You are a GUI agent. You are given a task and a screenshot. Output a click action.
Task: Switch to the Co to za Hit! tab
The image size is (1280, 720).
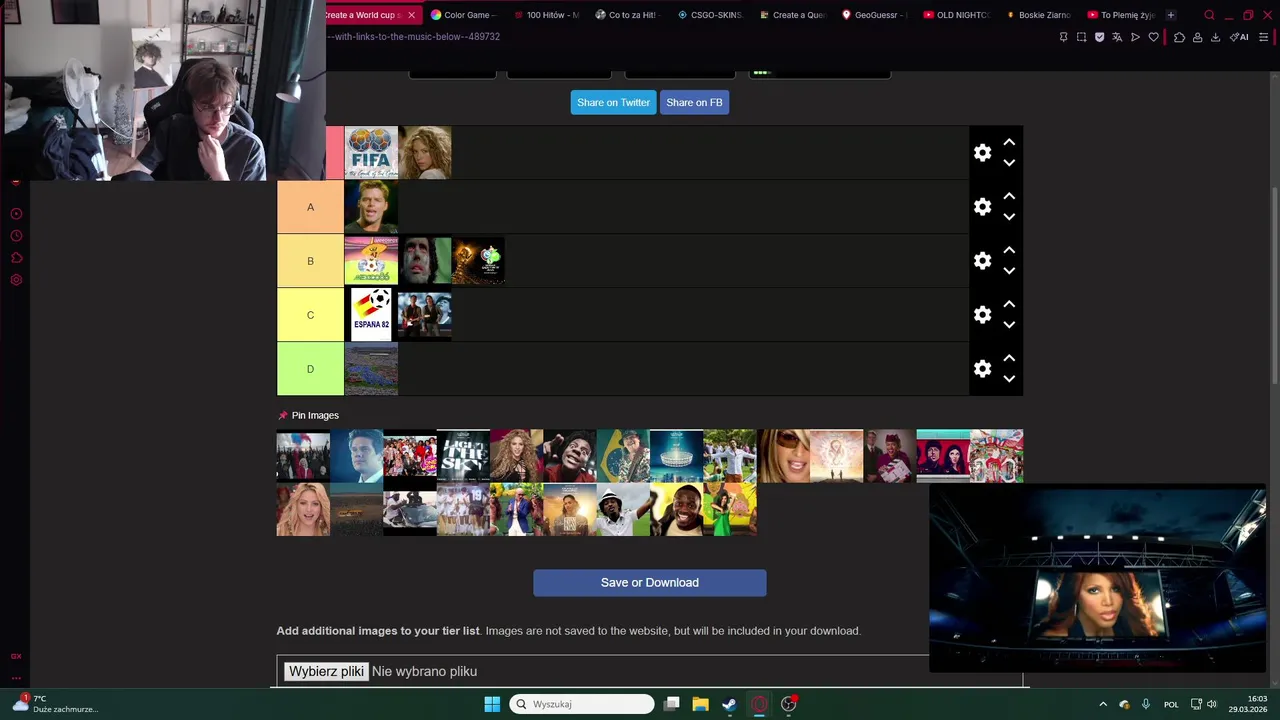click(x=628, y=15)
